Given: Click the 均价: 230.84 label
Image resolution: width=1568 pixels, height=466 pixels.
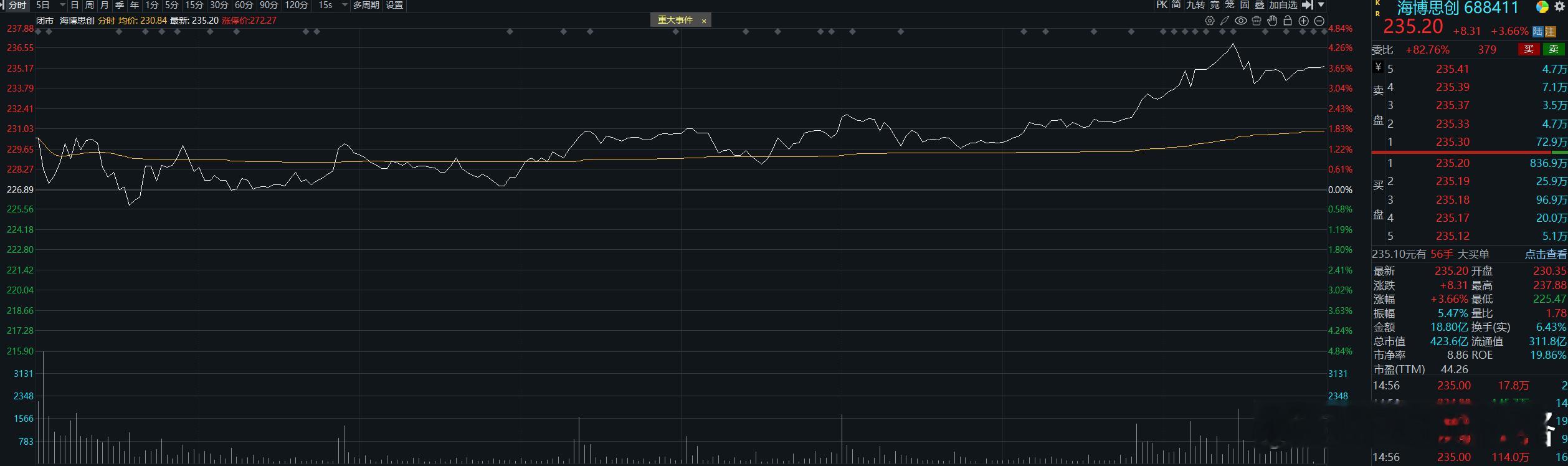Looking at the screenshot, I should click(143, 21).
